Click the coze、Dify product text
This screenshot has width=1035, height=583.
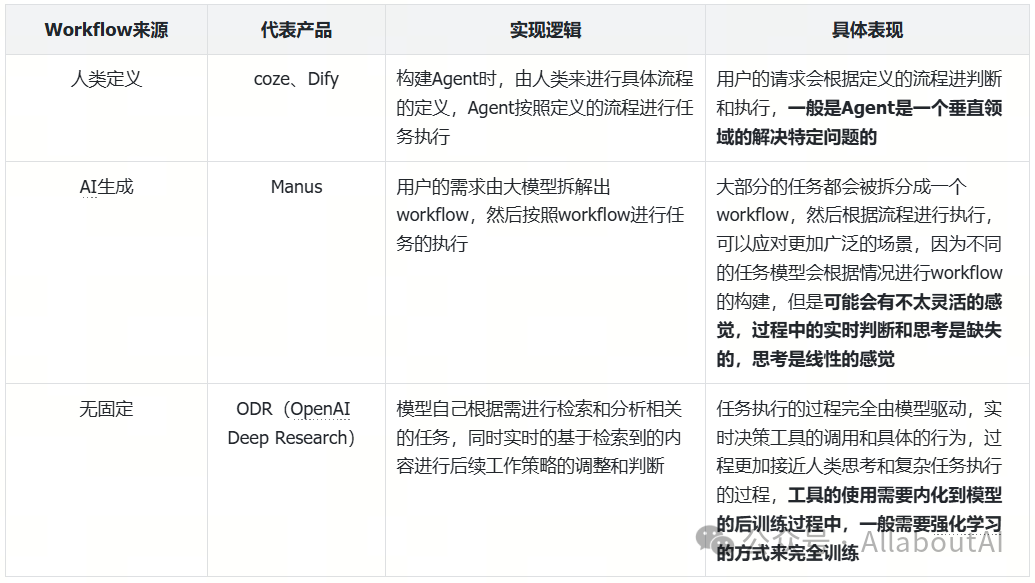[x=296, y=78]
